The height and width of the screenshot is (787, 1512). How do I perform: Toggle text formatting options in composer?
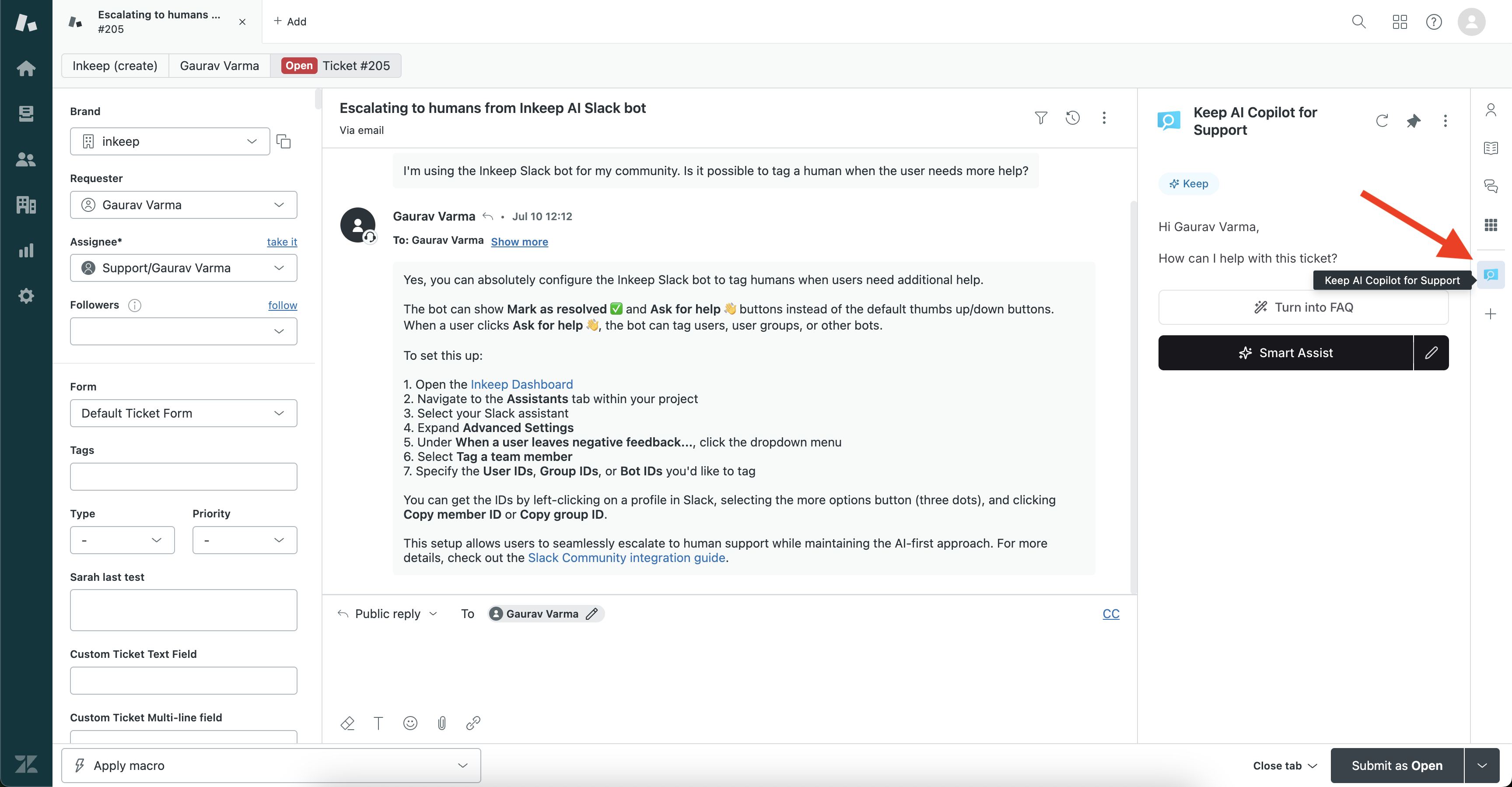(x=378, y=723)
